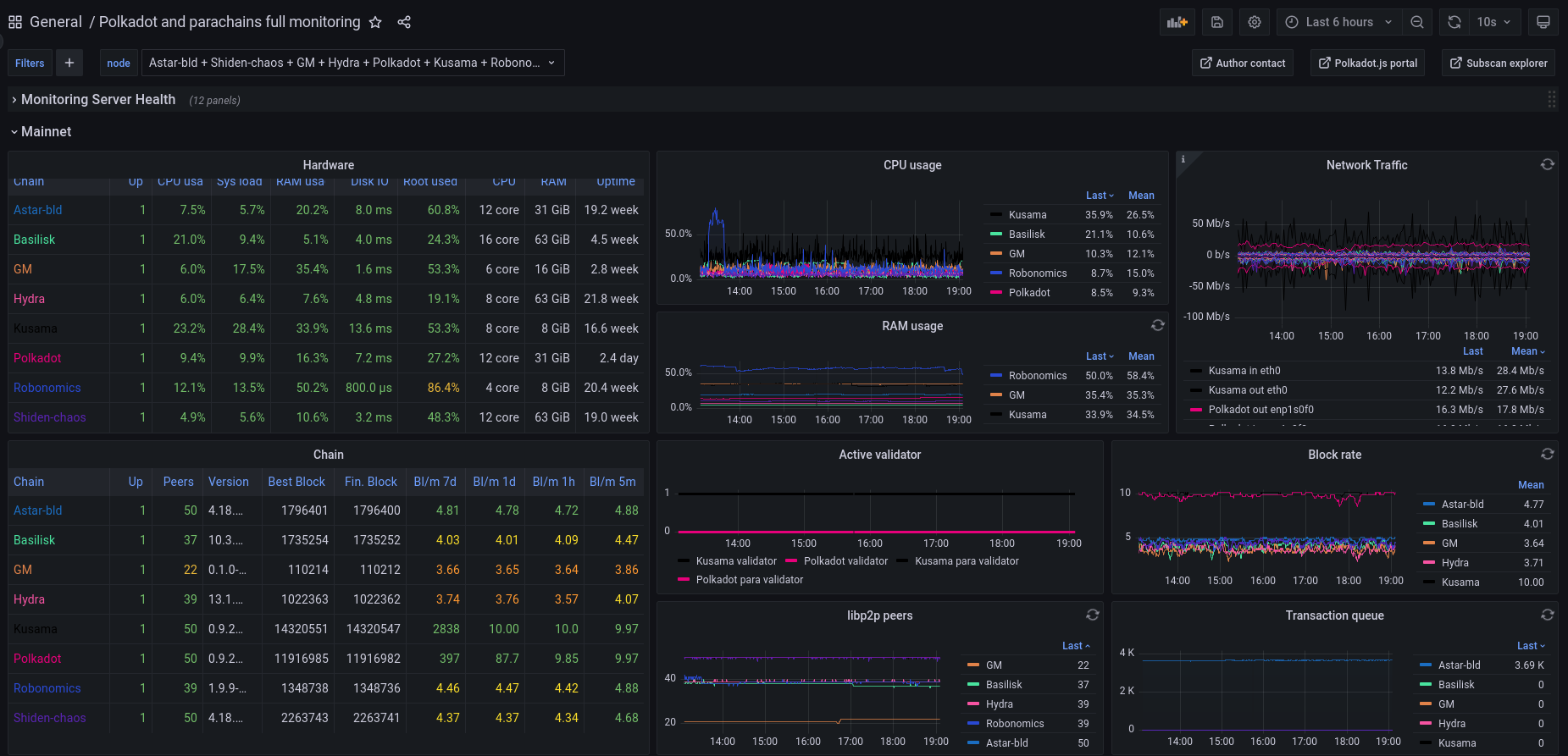Toggle Kusama series in CPU usage legend
Image resolution: width=1568 pixels, height=756 pixels.
point(1027,215)
